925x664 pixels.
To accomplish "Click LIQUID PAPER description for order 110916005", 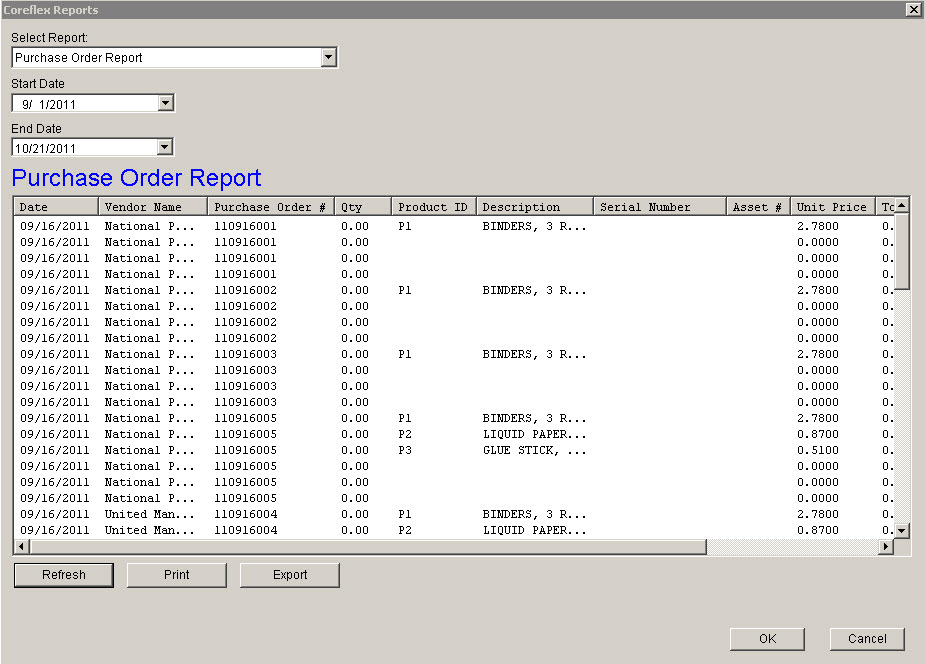I will (534, 435).
